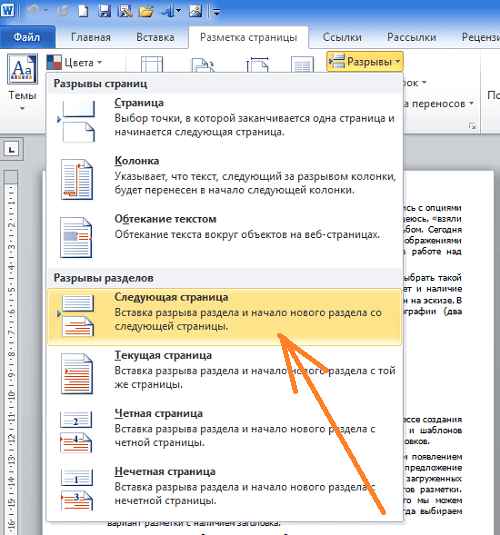500x535 pixels.
Task: Open page setup dialog launcher arrow
Action: click(x=472, y=126)
